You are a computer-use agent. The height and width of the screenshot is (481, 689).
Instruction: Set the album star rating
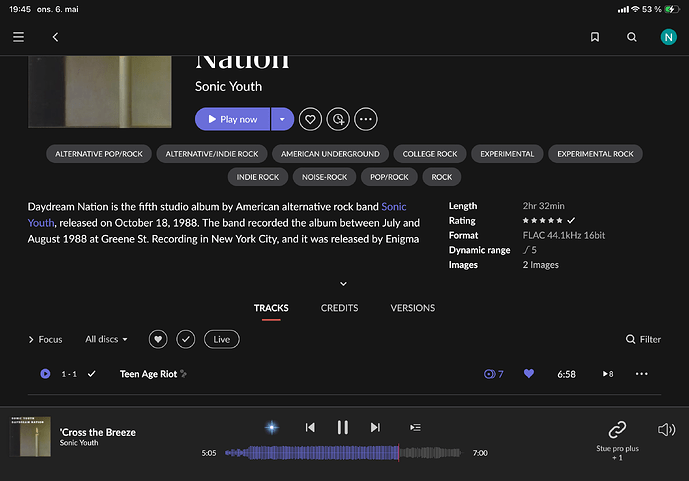pos(542,221)
